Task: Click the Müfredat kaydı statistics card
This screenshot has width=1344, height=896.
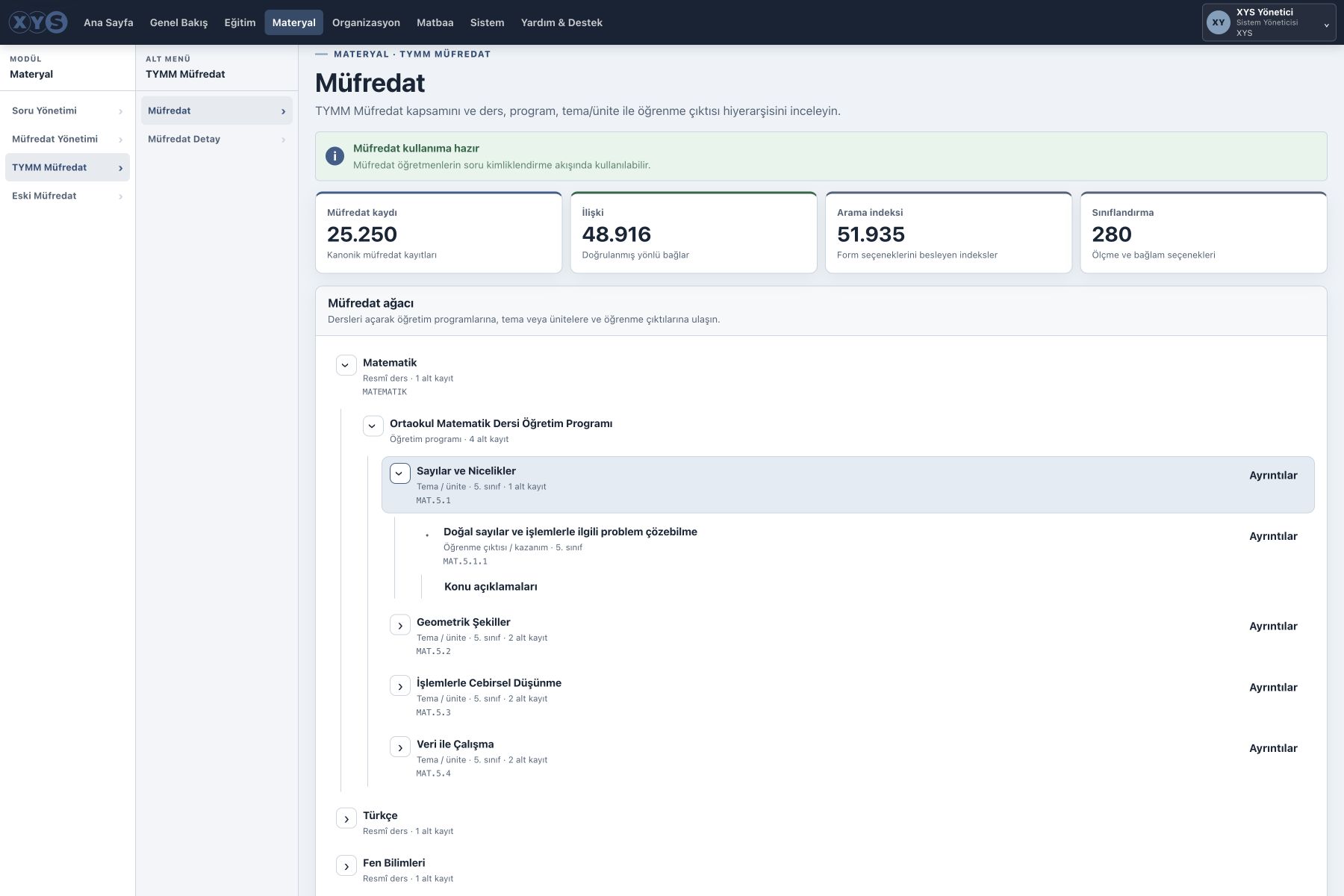Action: (x=438, y=232)
